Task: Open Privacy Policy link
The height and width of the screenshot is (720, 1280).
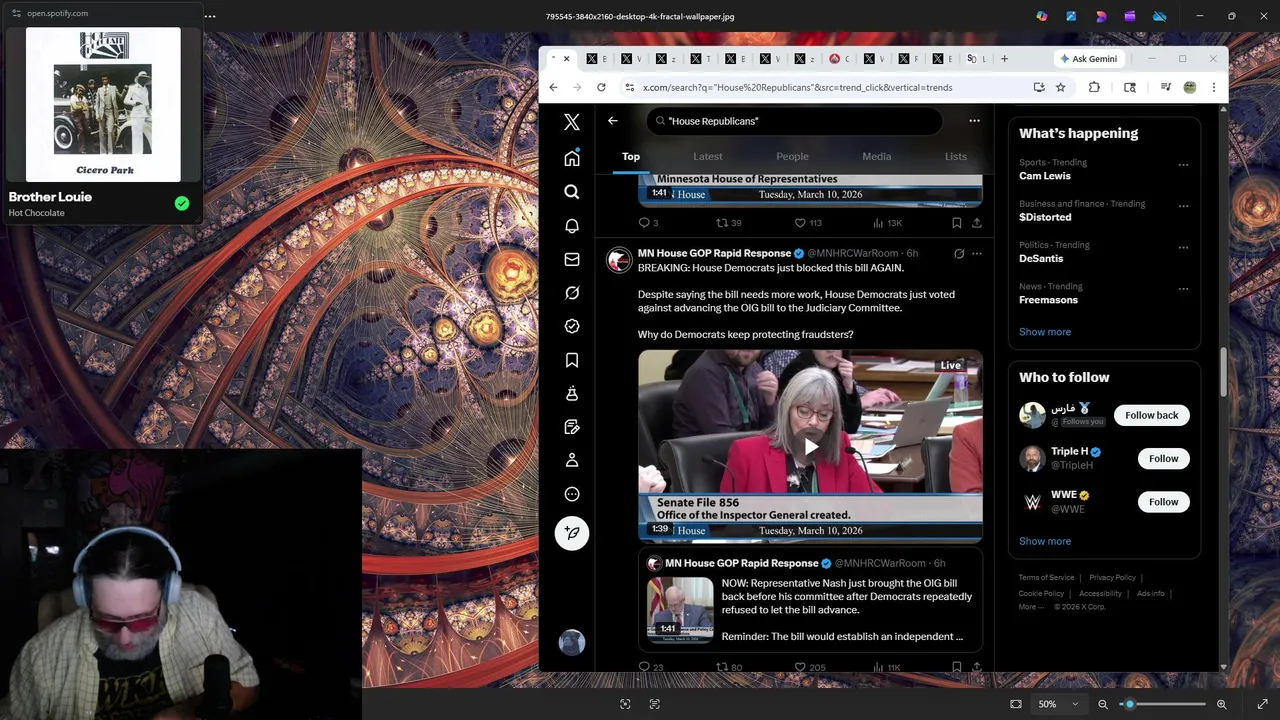Action: click(1112, 577)
